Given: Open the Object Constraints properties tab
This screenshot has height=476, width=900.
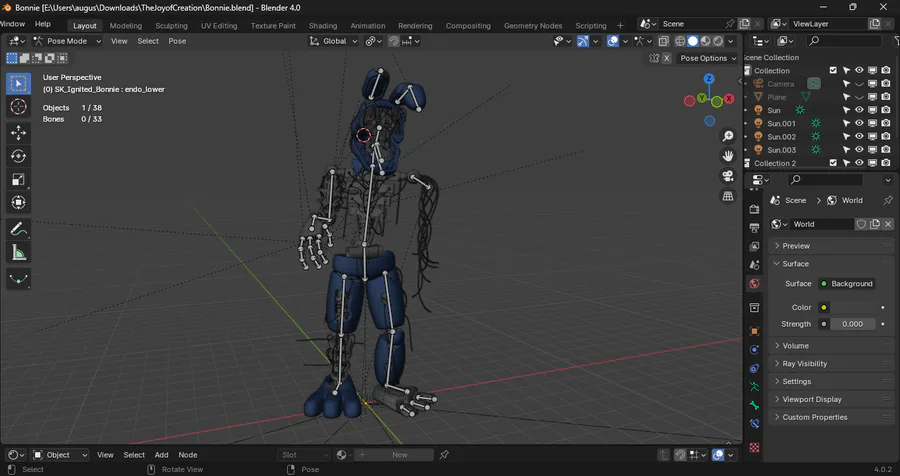Looking at the screenshot, I should 754,368.
